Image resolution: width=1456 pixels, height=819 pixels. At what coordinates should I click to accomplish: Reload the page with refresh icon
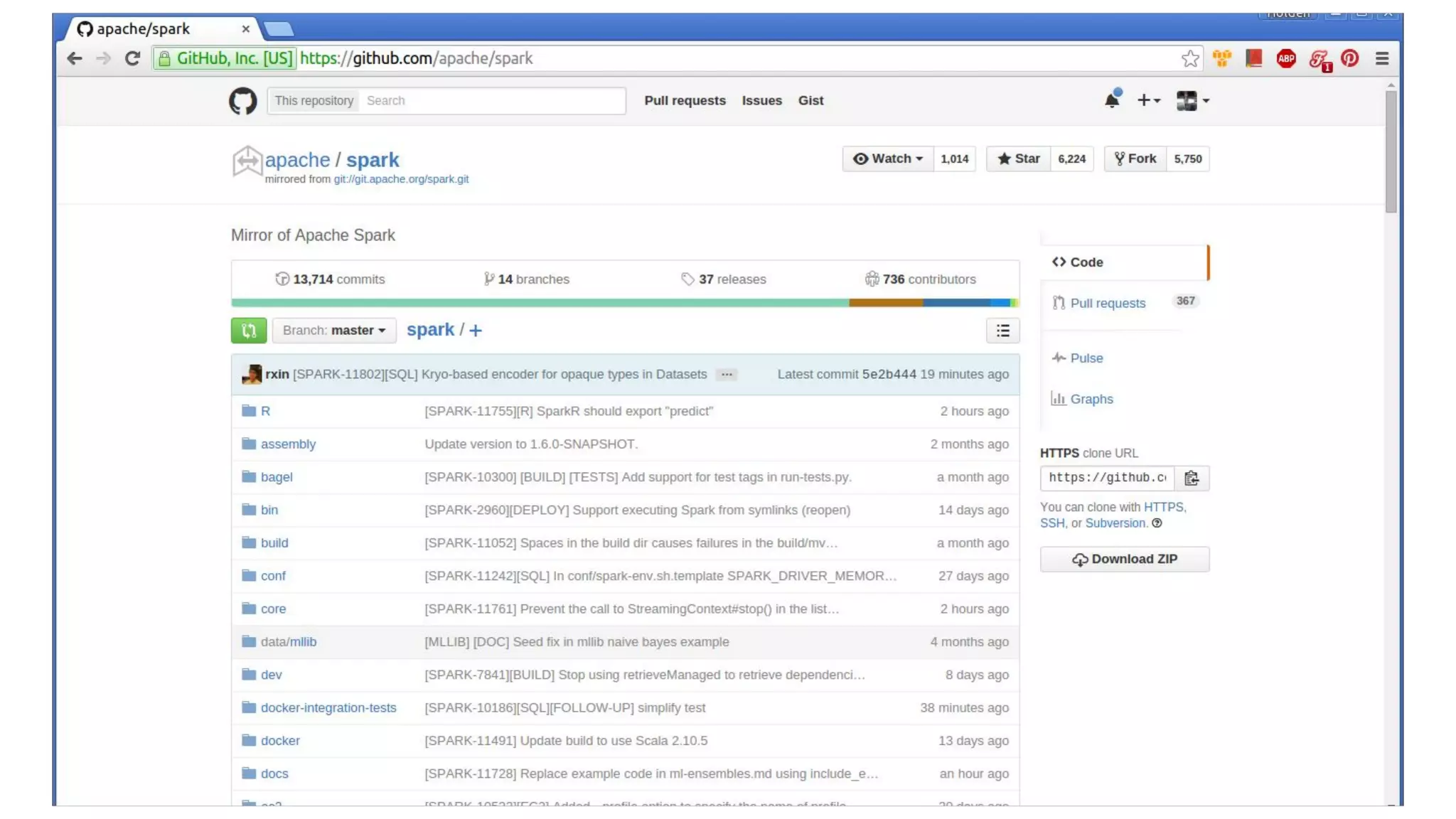(x=132, y=58)
